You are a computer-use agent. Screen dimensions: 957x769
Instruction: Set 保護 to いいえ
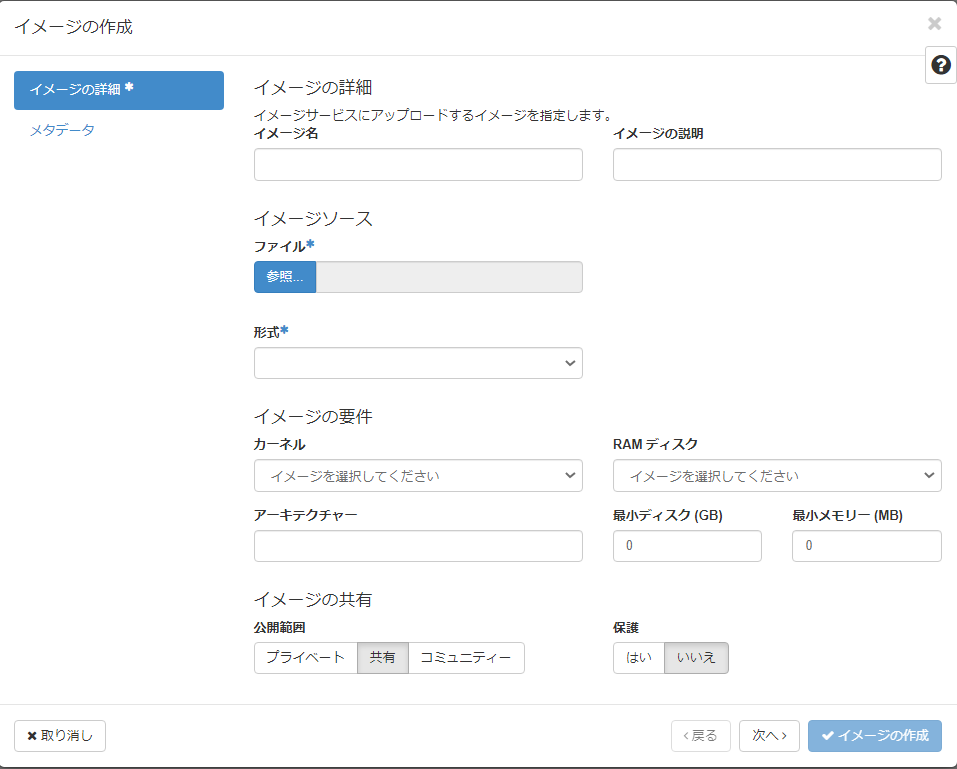696,658
